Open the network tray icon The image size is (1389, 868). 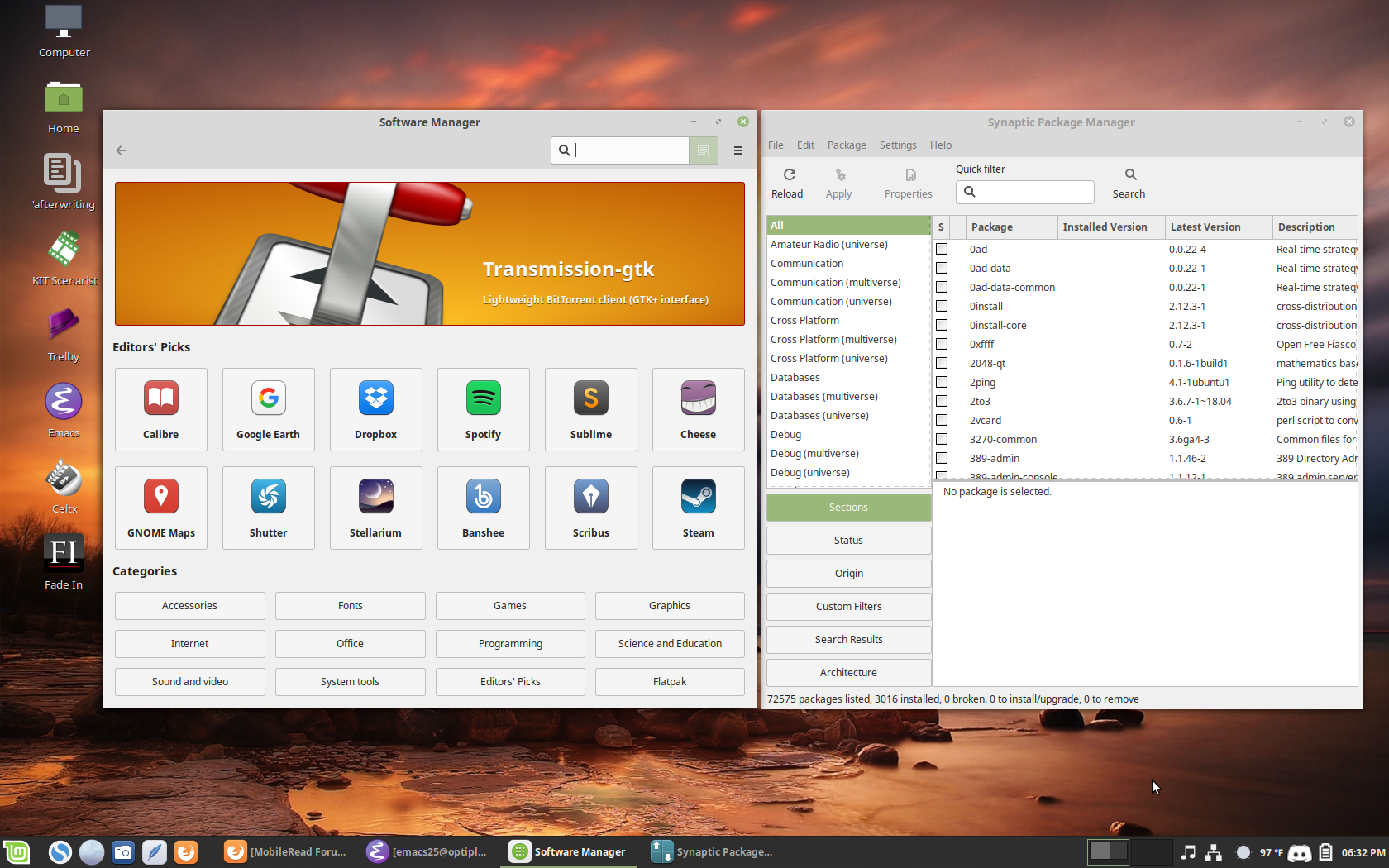(x=1214, y=852)
